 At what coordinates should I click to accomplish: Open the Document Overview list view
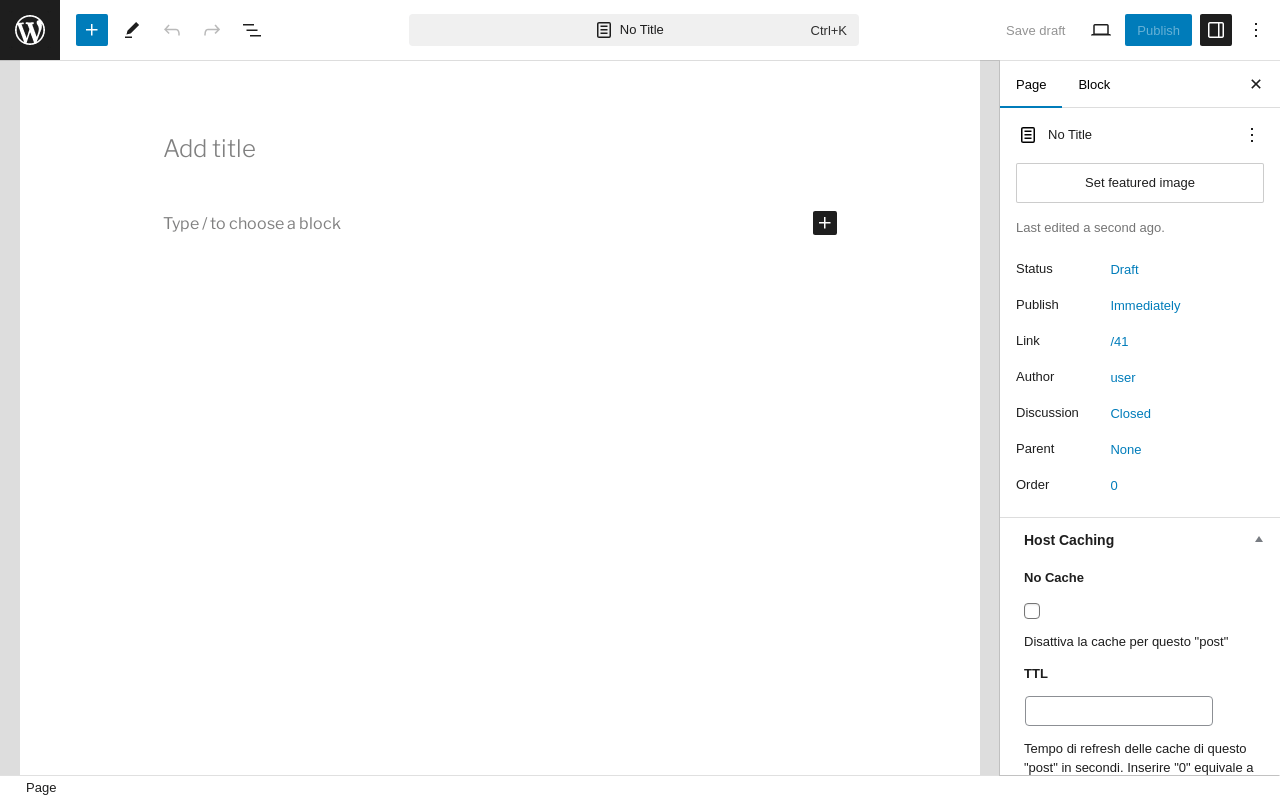pyautogui.click(x=252, y=30)
